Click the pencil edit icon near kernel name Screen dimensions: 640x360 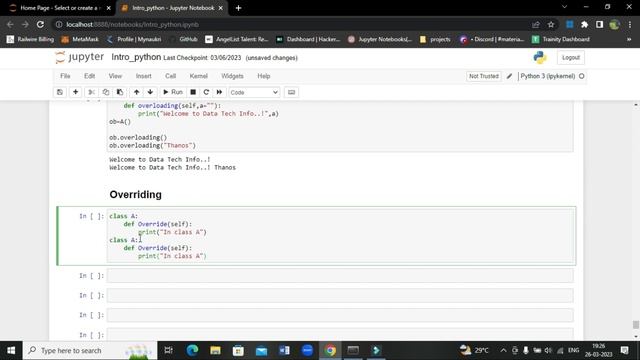tap(509, 76)
